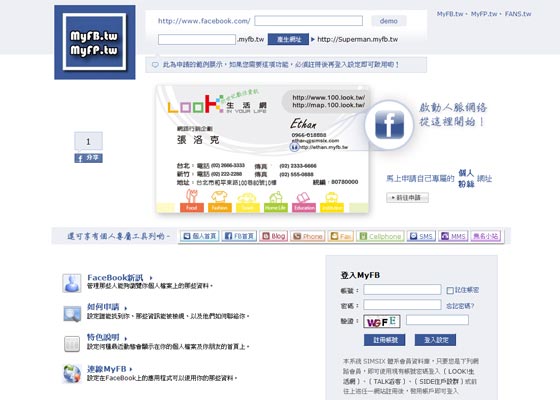Click the demo button
Screen dimensions: 560x400
pyautogui.click(x=389, y=21)
